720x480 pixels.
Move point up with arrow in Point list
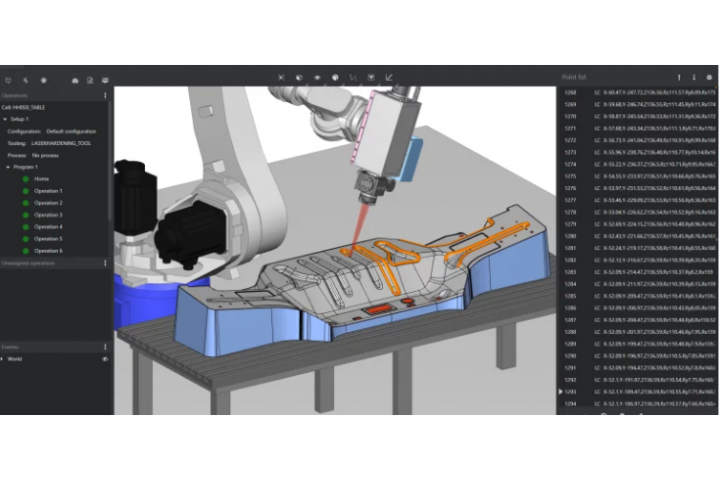coord(679,77)
